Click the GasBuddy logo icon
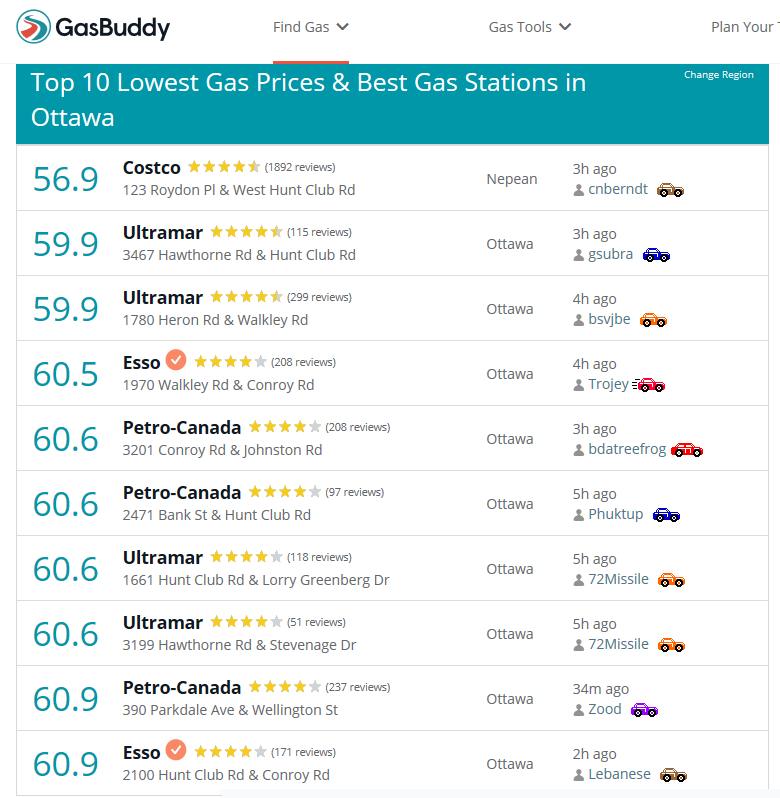Screen dimensions: 780x798 [x=33, y=26]
